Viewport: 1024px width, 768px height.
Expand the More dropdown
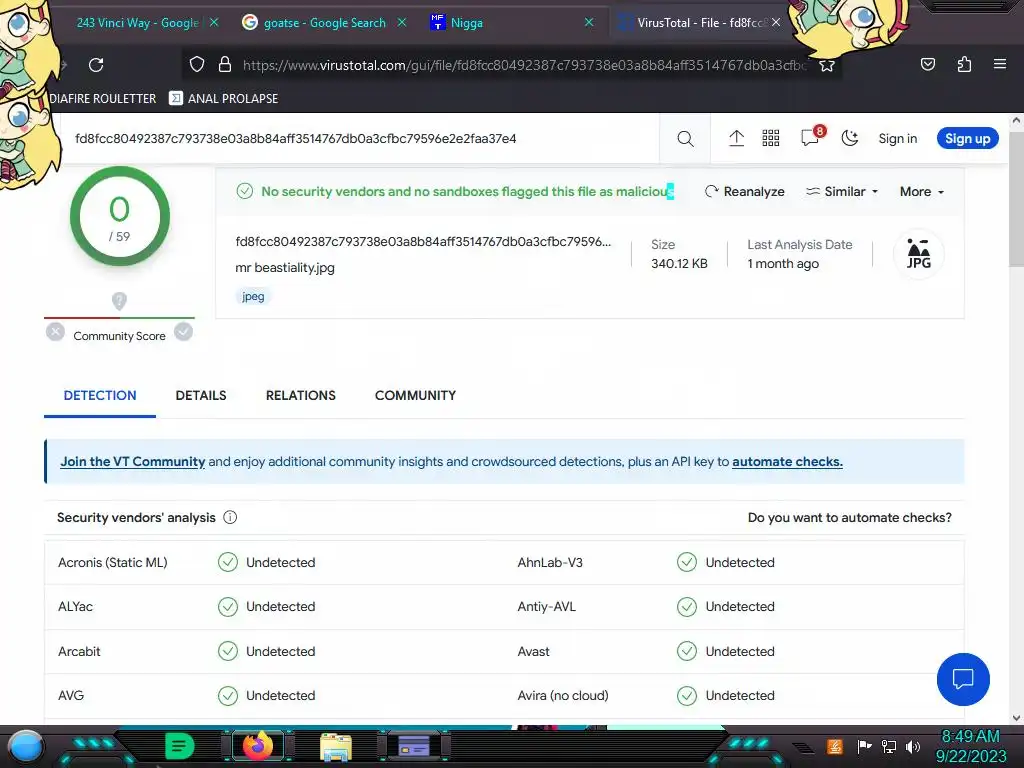click(921, 191)
